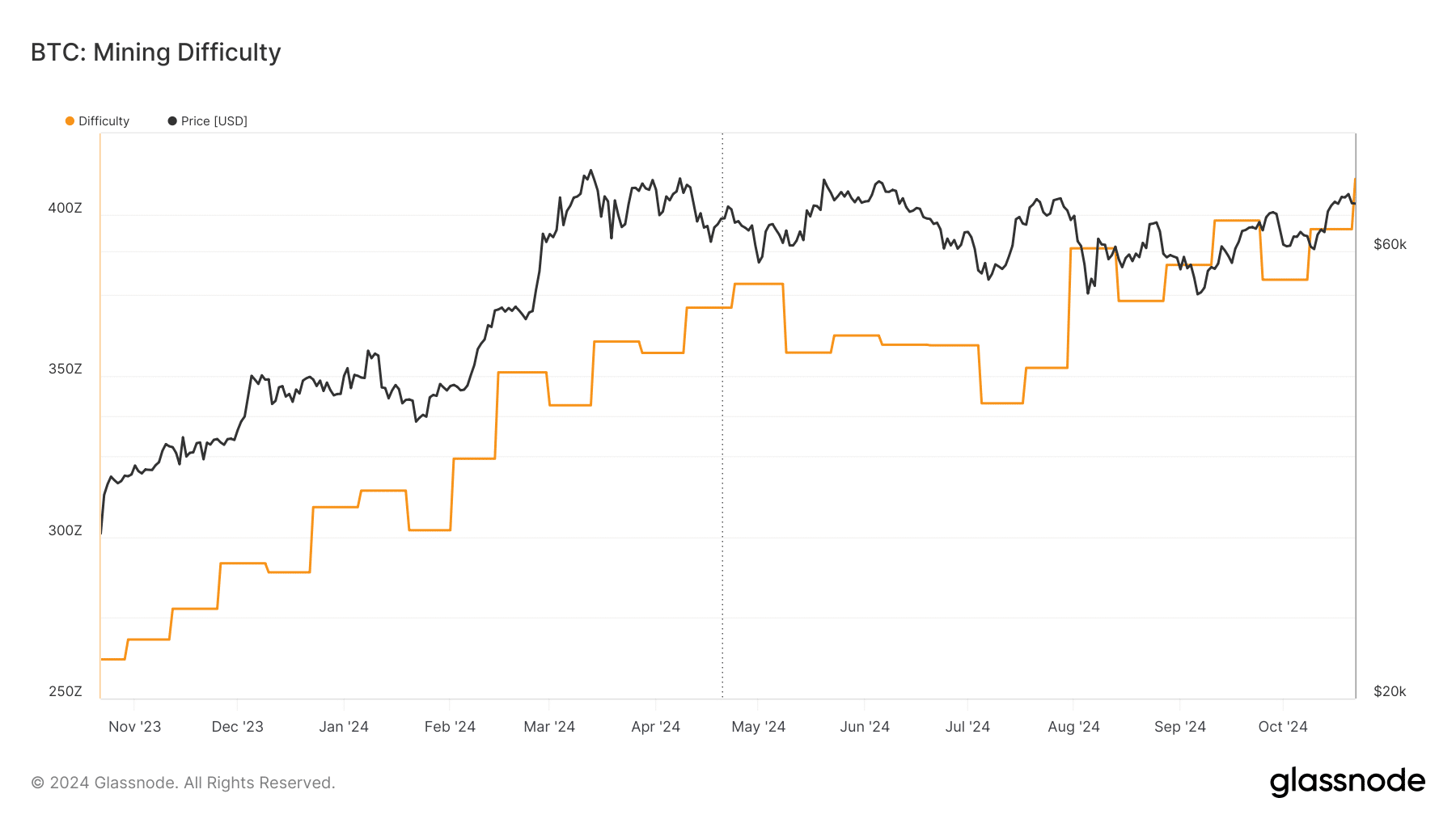Select the Aug '24 x-axis label
Image resolution: width=1456 pixels, height=819 pixels.
(x=1073, y=727)
